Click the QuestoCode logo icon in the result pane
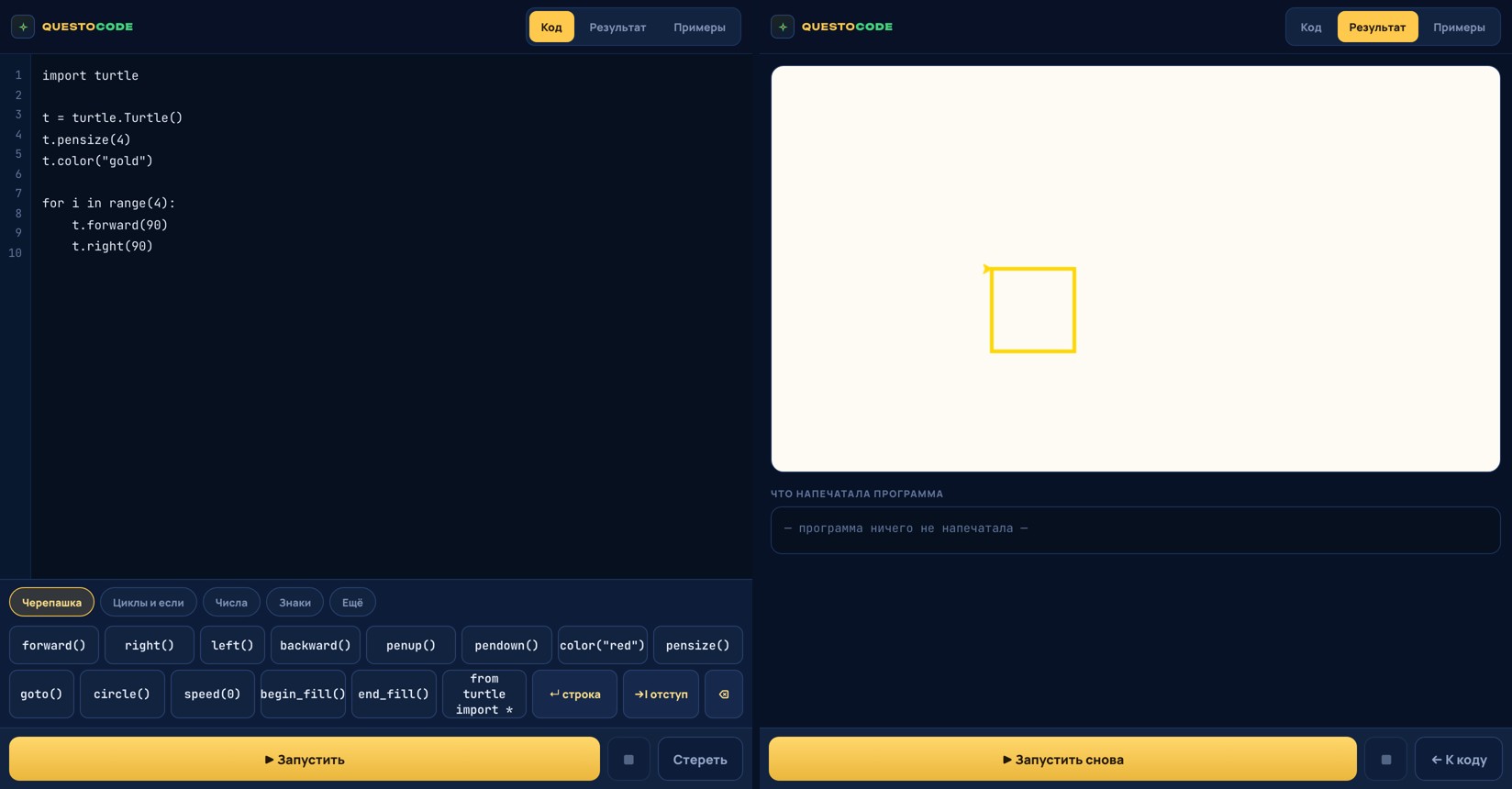1512x789 pixels. [783, 27]
